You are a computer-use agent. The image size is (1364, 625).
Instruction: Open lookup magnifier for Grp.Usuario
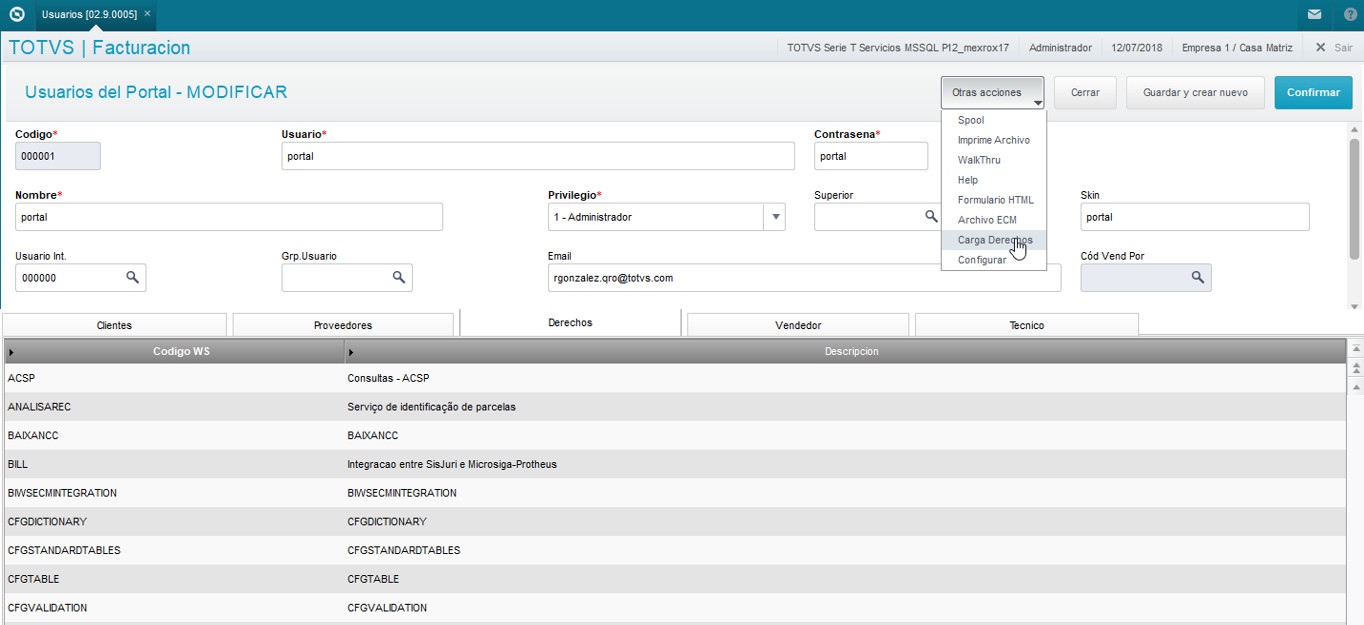tap(398, 277)
